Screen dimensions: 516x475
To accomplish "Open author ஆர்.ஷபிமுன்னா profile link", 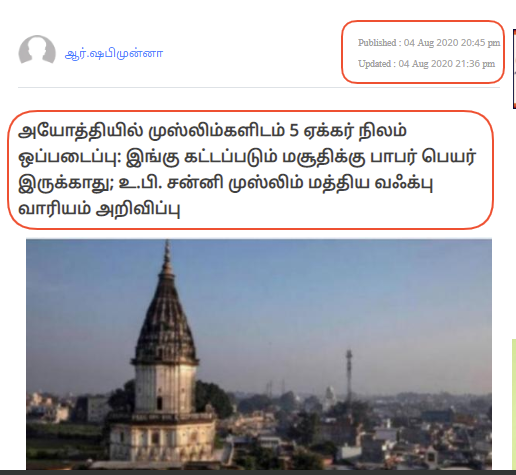I will 114,54.
